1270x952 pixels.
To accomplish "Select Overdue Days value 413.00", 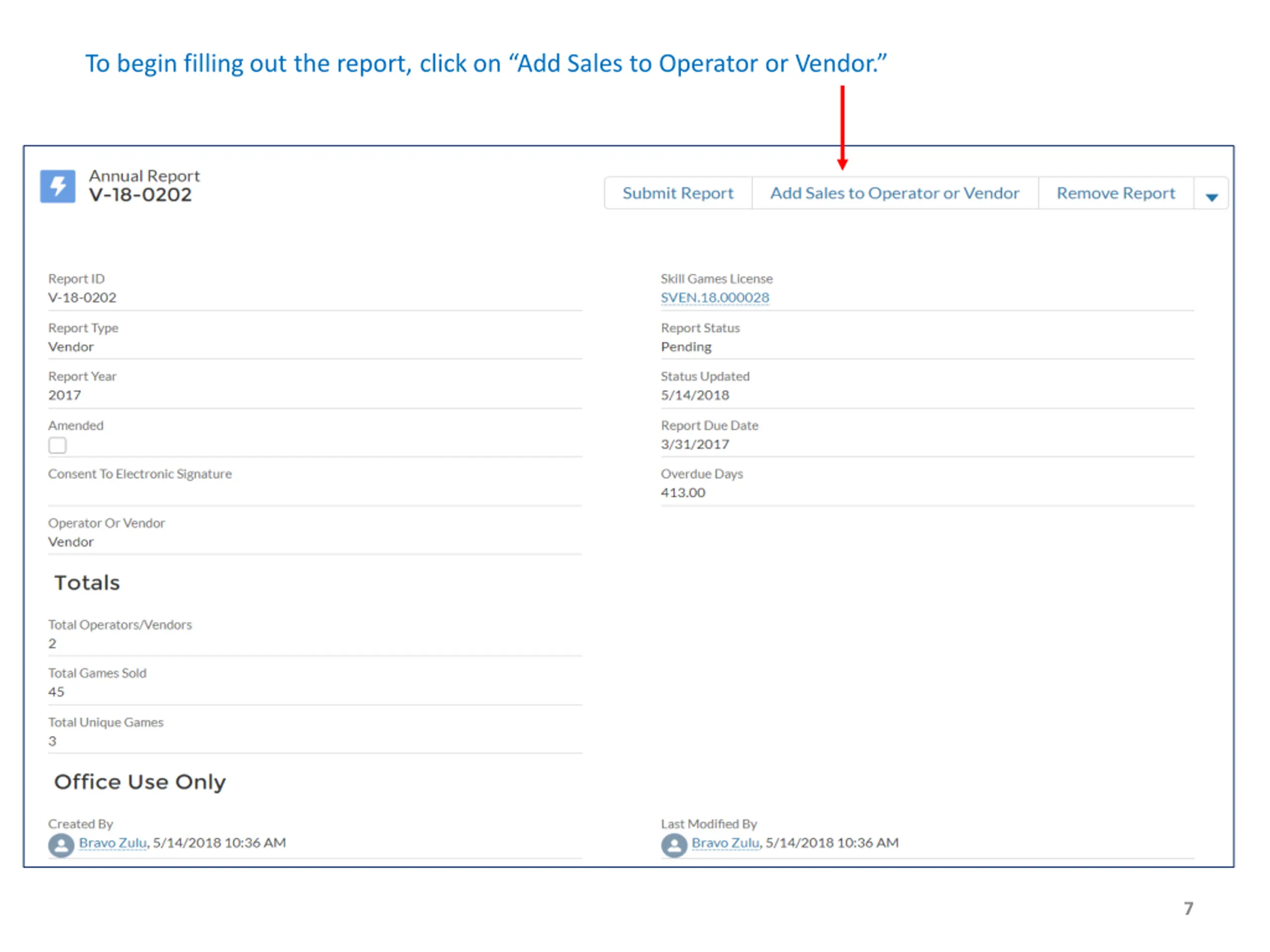I will (683, 492).
